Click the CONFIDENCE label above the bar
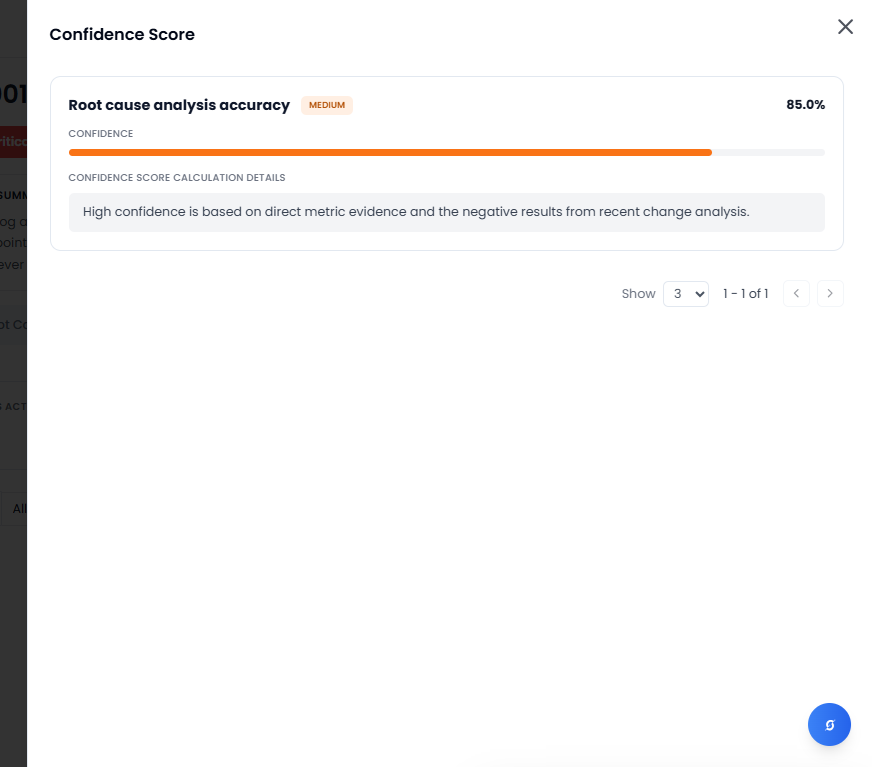Viewport: 872px width, 767px height. pyautogui.click(x=101, y=134)
